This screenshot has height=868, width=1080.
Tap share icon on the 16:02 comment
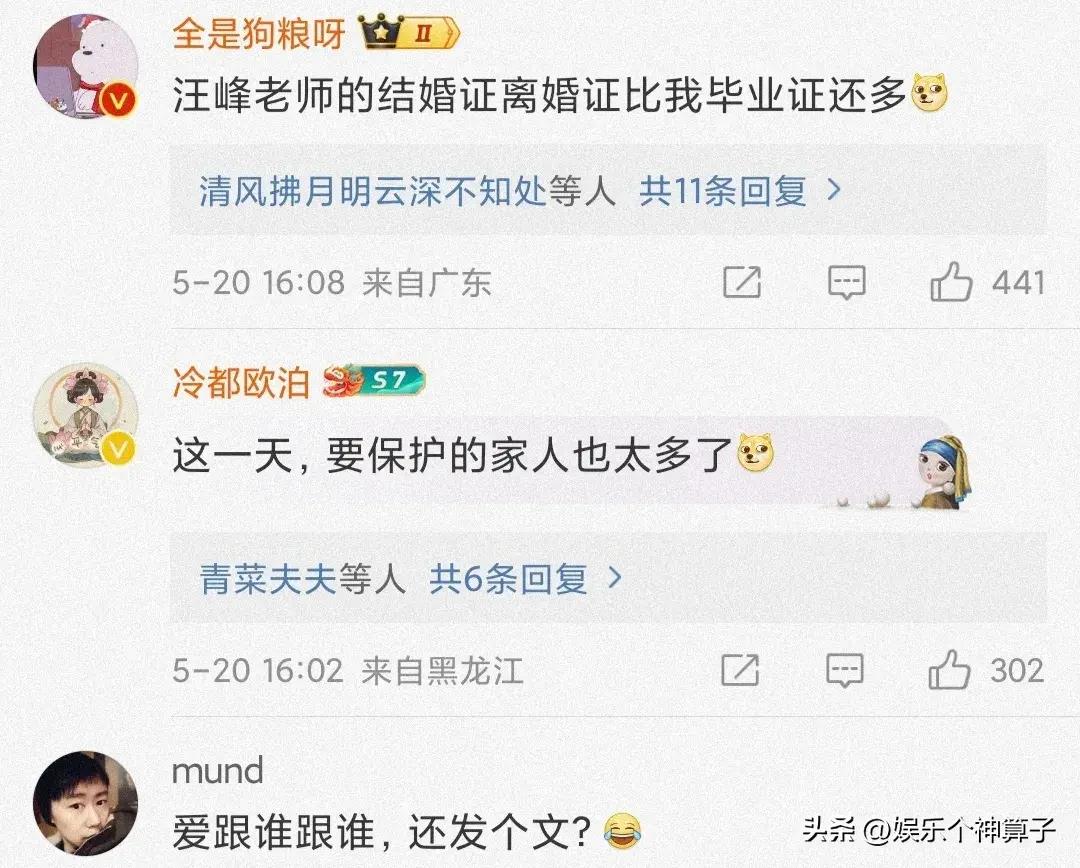(x=740, y=670)
